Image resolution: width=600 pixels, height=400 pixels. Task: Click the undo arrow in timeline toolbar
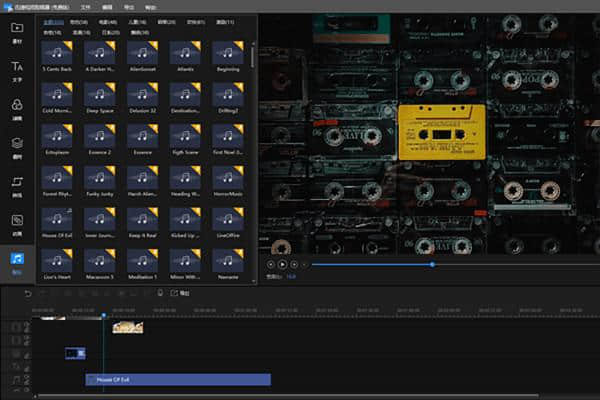tap(28, 293)
